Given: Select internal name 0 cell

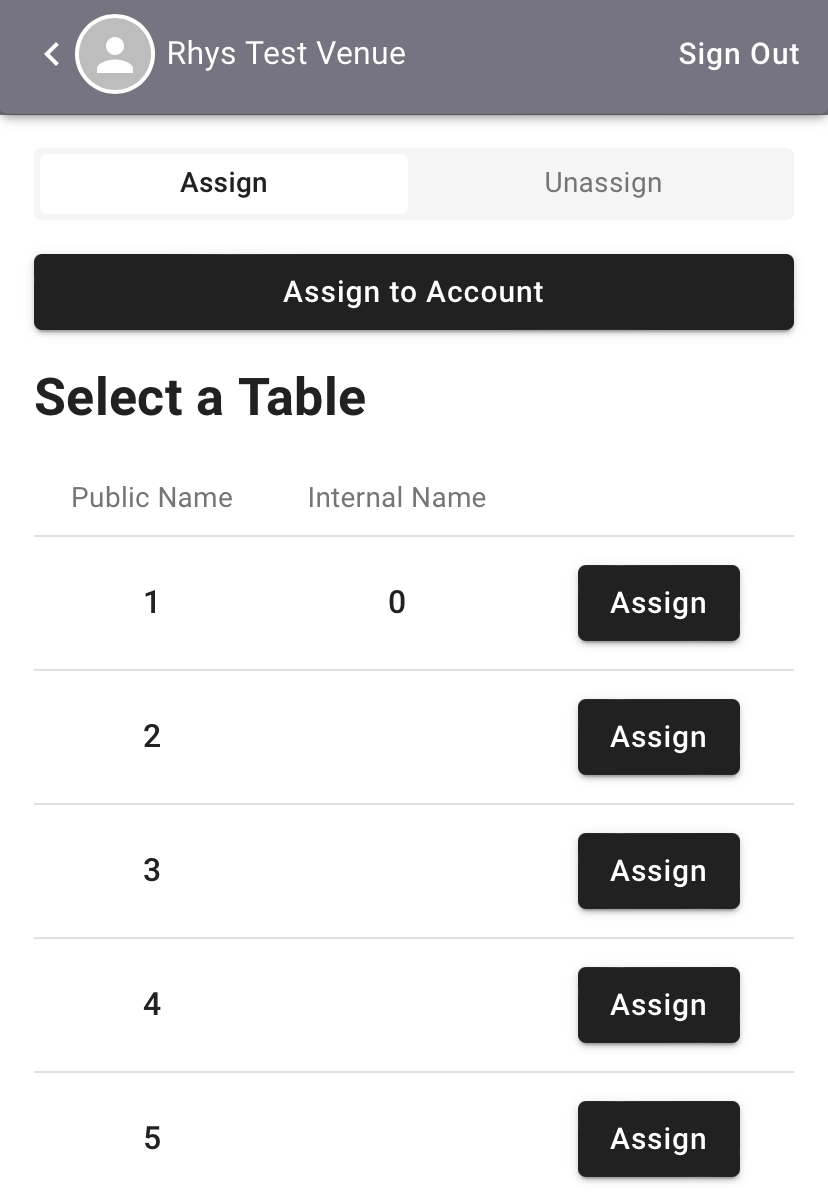Looking at the screenshot, I should click(397, 602).
